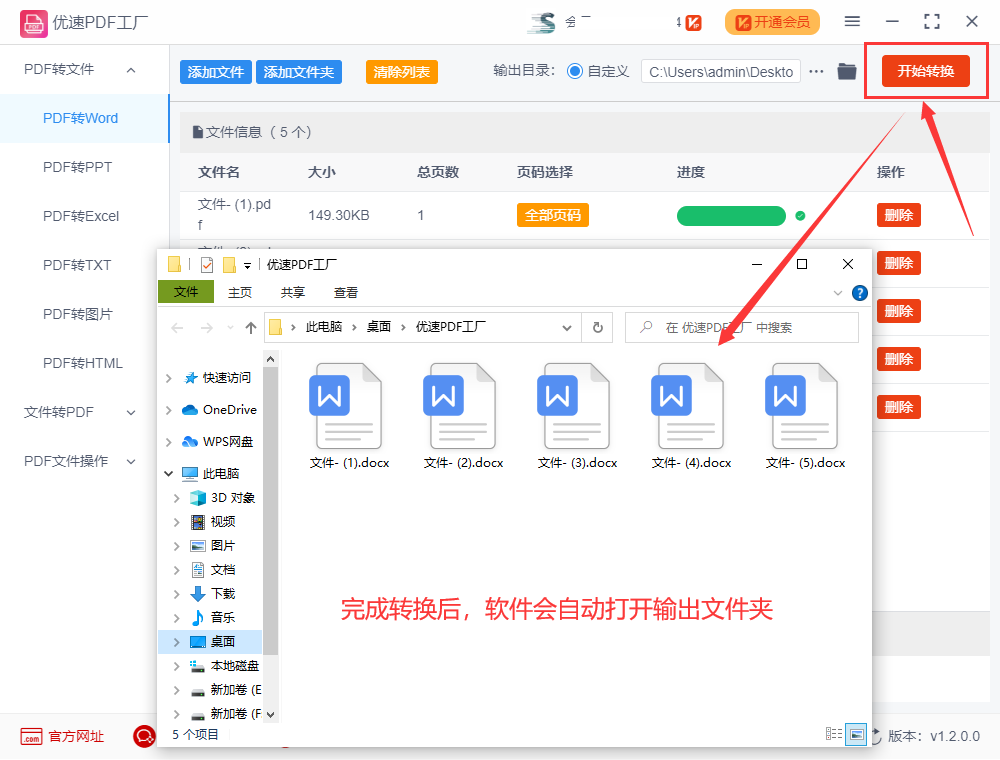Expand 快速访问 in Explorer tree
The image size is (1000, 760).
[168, 378]
